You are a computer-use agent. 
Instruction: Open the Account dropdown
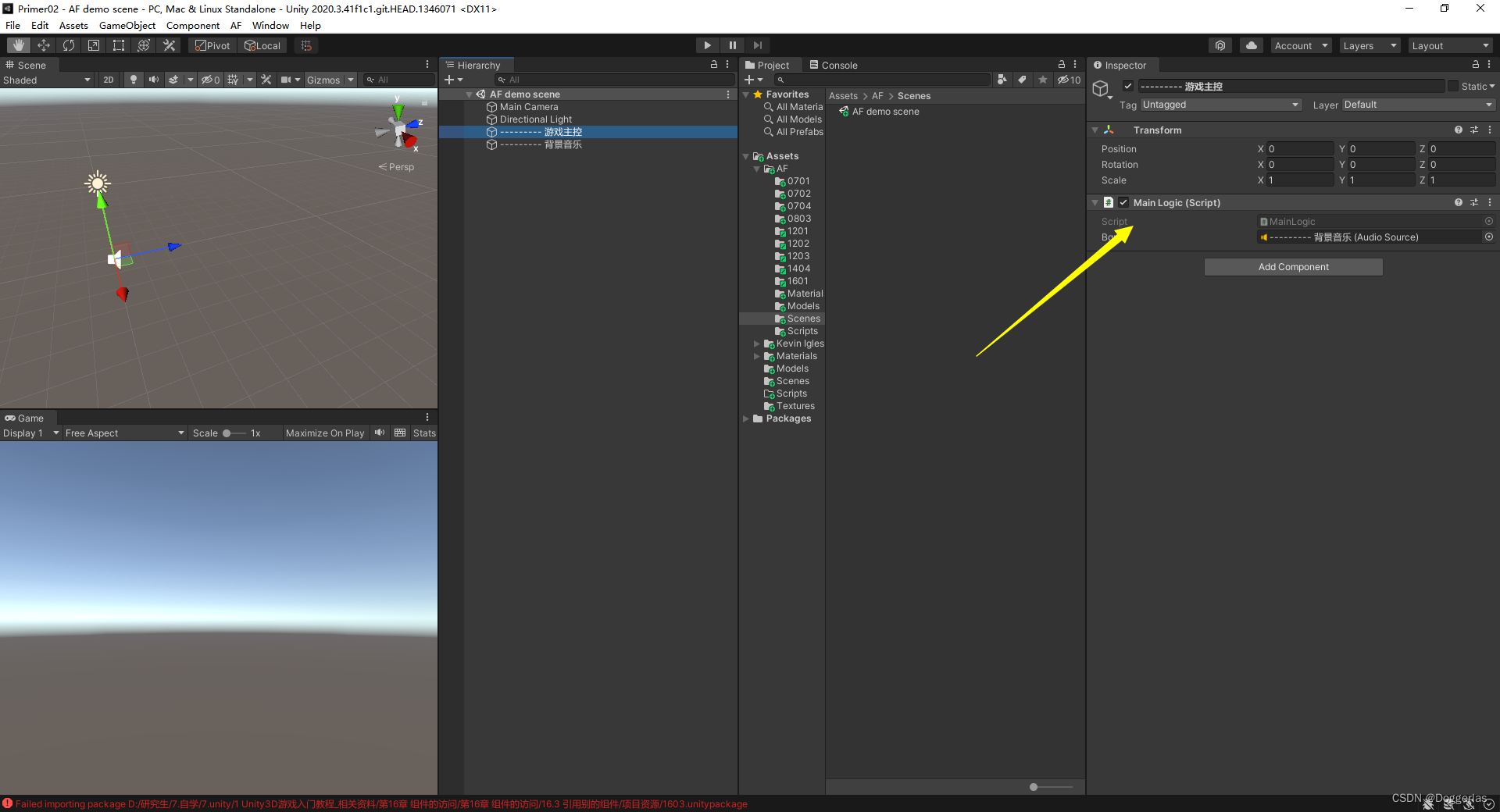tap(1301, 45)
